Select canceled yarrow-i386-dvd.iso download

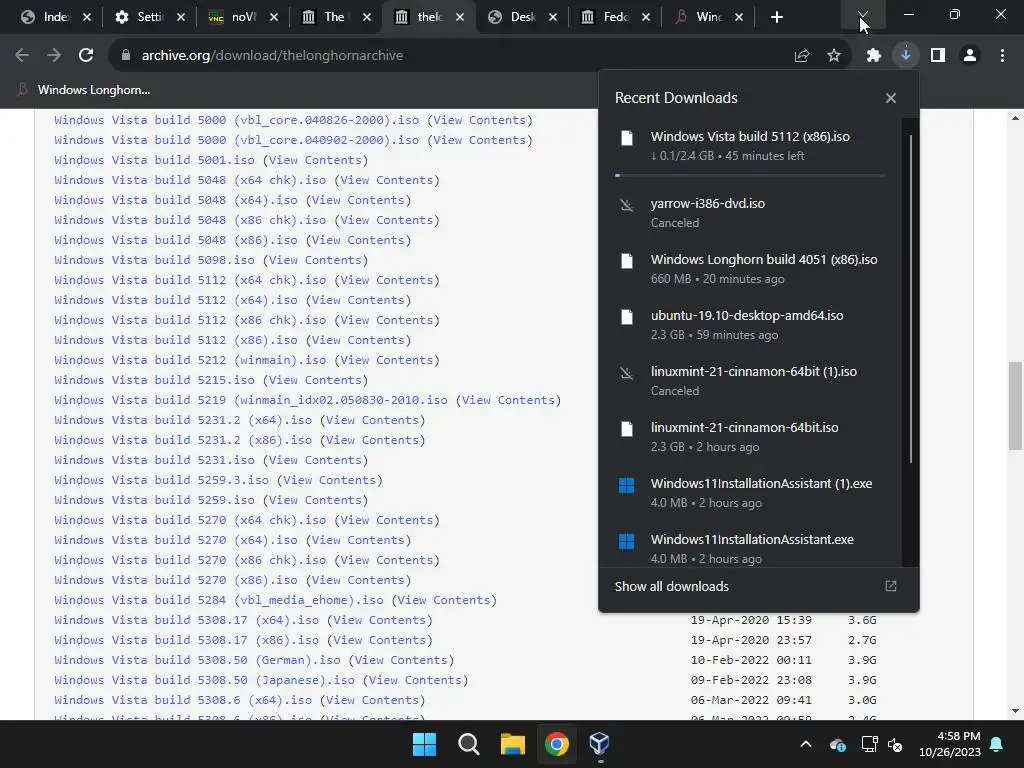point(750,213)
